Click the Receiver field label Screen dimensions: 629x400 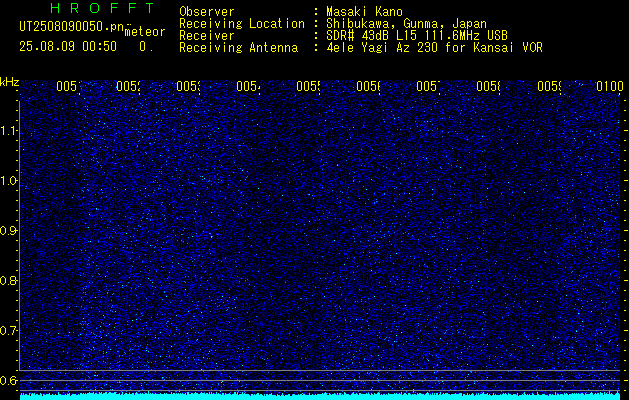tap(207, 36)
